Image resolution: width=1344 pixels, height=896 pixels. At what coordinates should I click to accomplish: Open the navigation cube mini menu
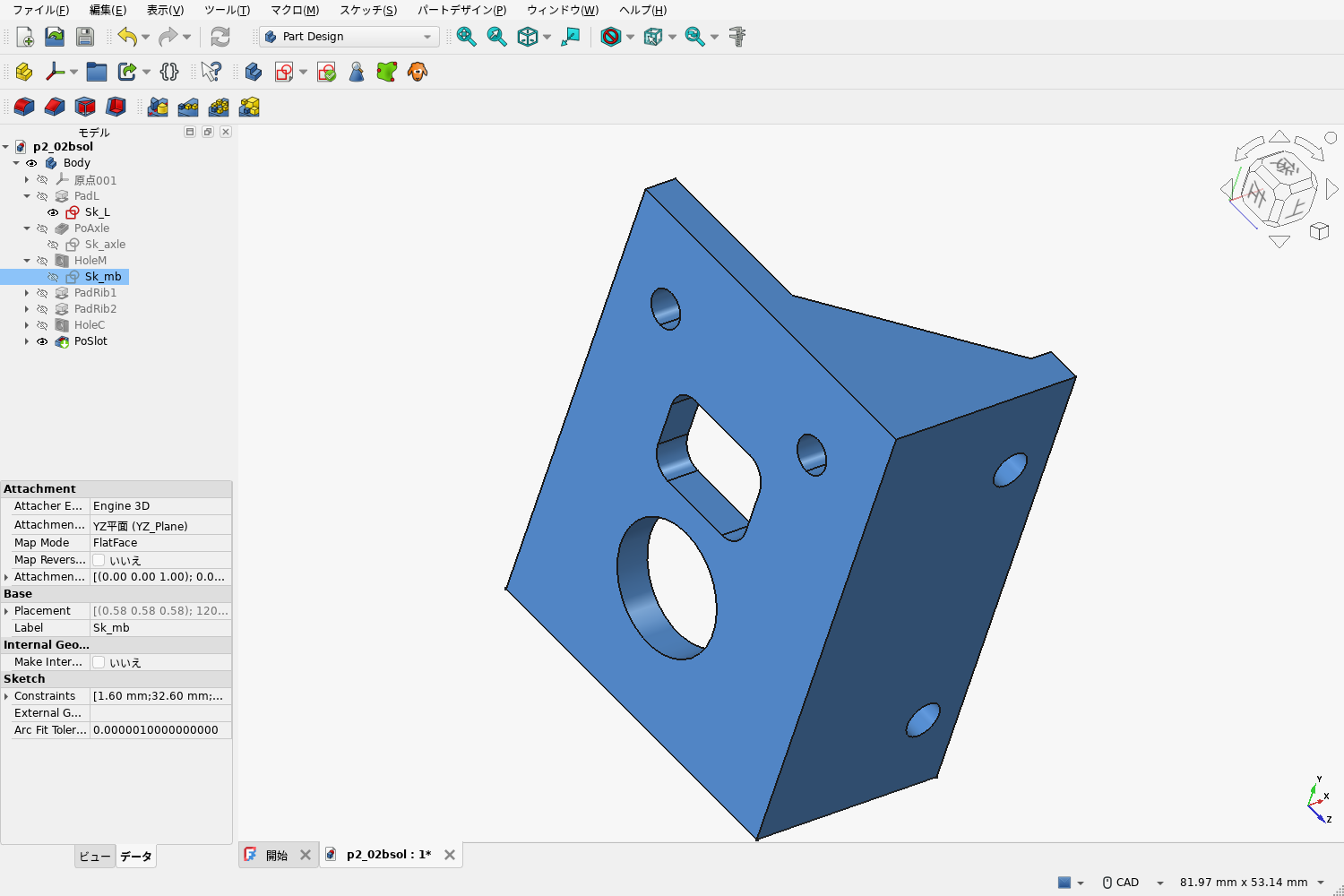(1319, 231)
